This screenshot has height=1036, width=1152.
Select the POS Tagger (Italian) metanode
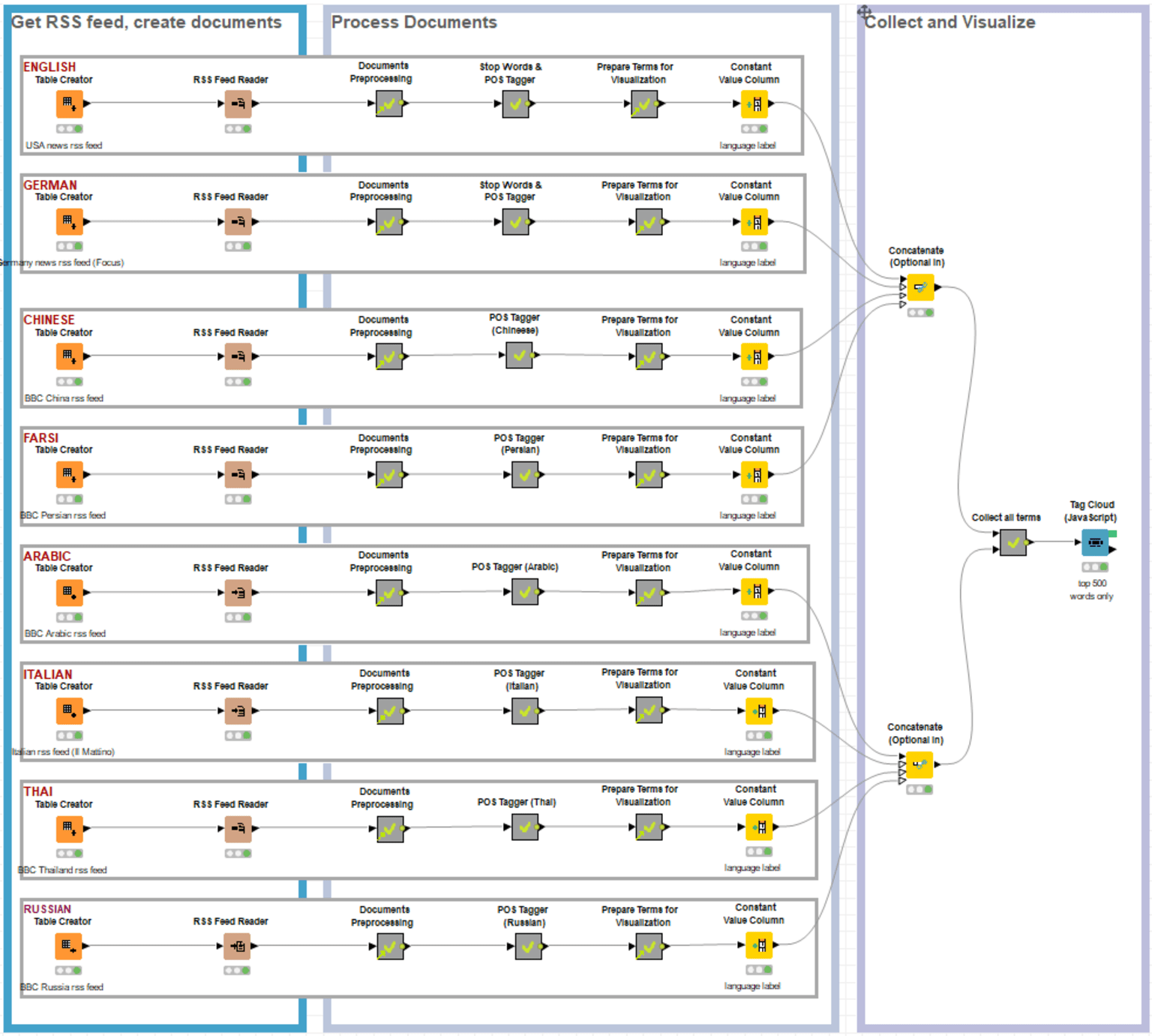pos(525,710)
